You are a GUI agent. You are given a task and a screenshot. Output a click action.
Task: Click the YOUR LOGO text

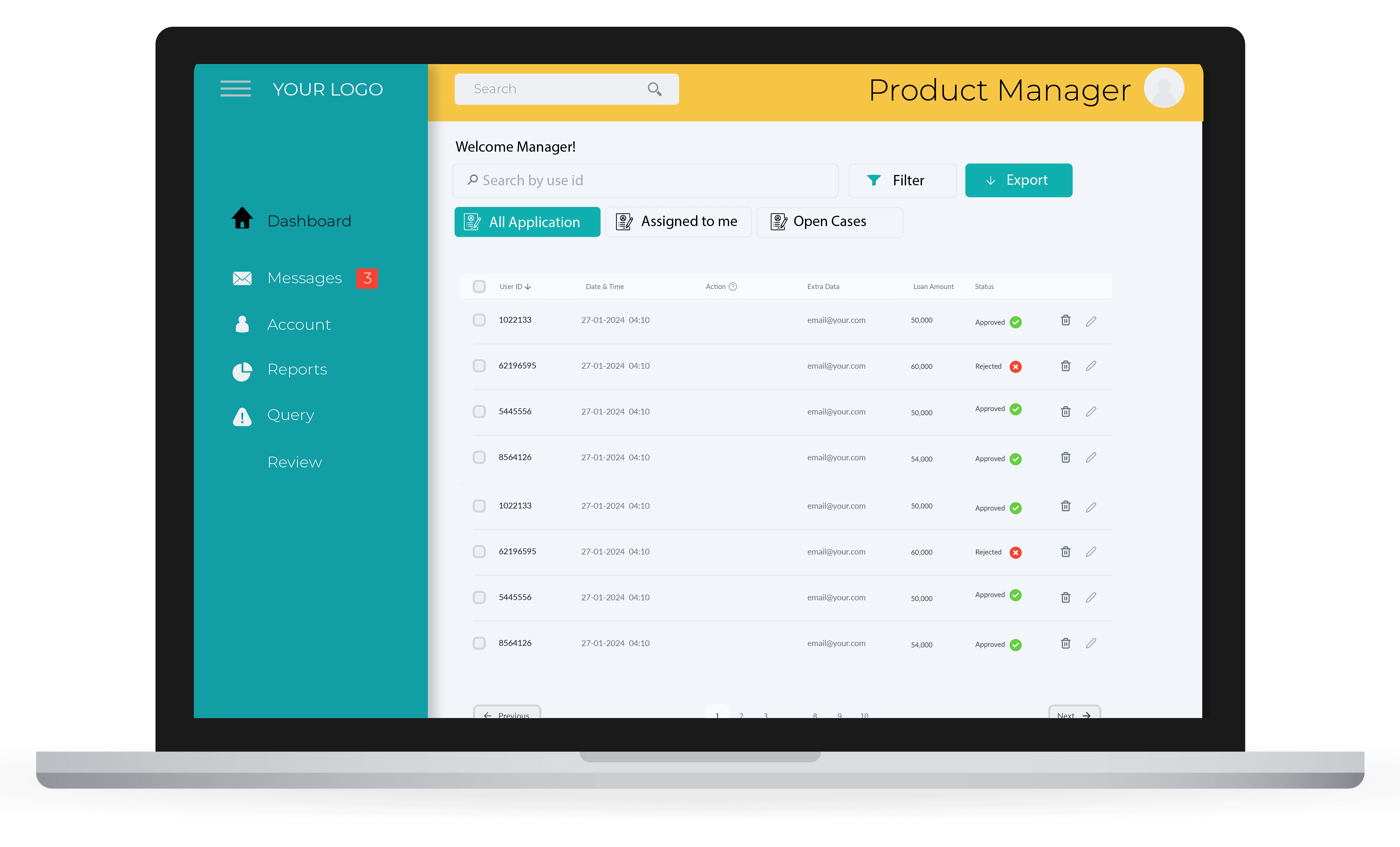tap(328, 89)
